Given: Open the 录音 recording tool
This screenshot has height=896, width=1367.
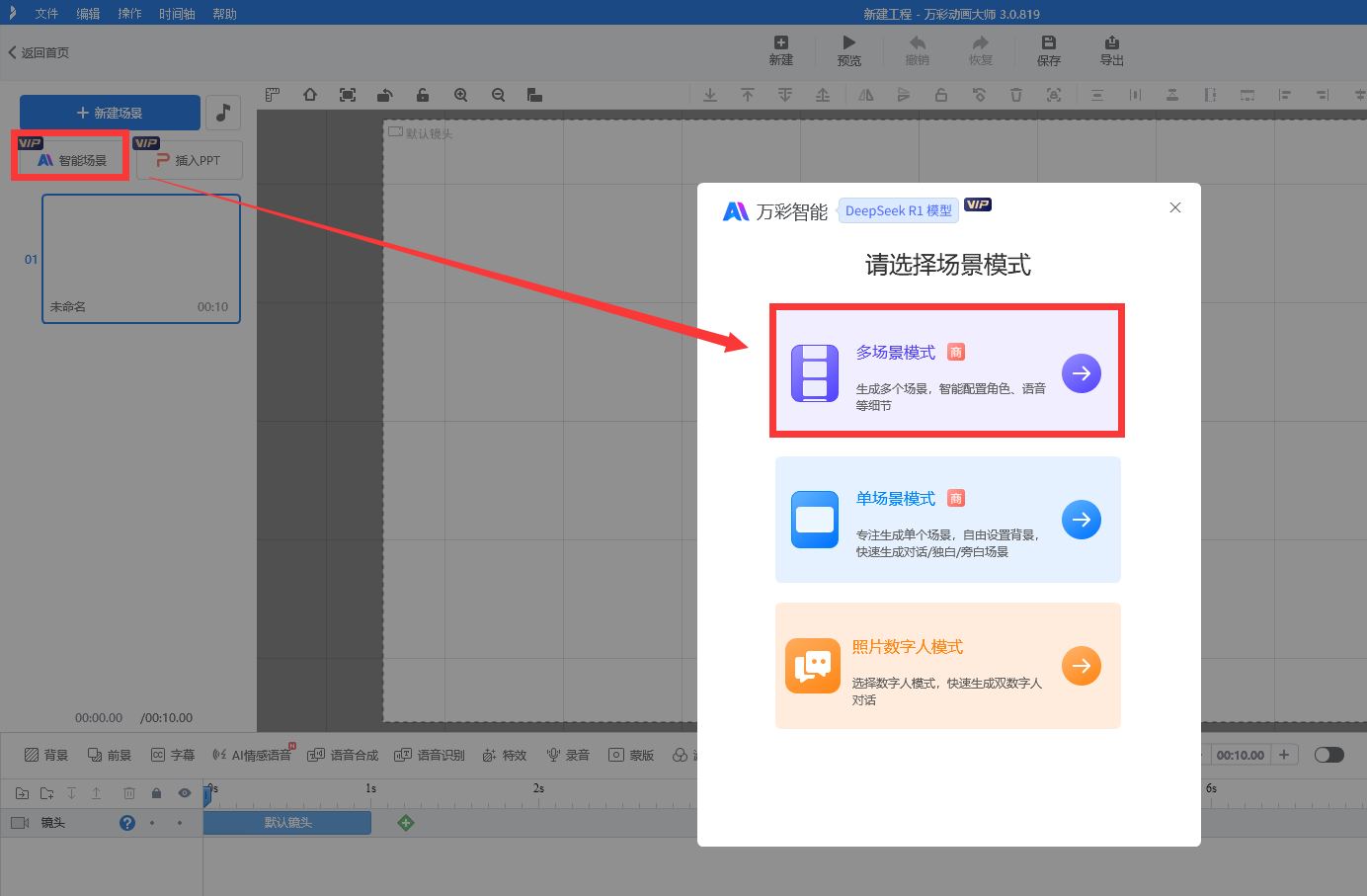Looking at the screenshot, I should pyautogui.click(x=568, y=755).
